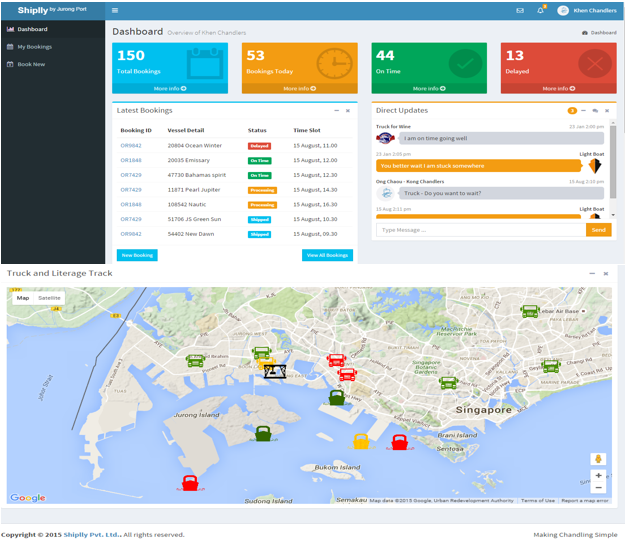Activate the Street View pegman icon
This screenshot has width=625, height=541.
(x=598, y=459)
